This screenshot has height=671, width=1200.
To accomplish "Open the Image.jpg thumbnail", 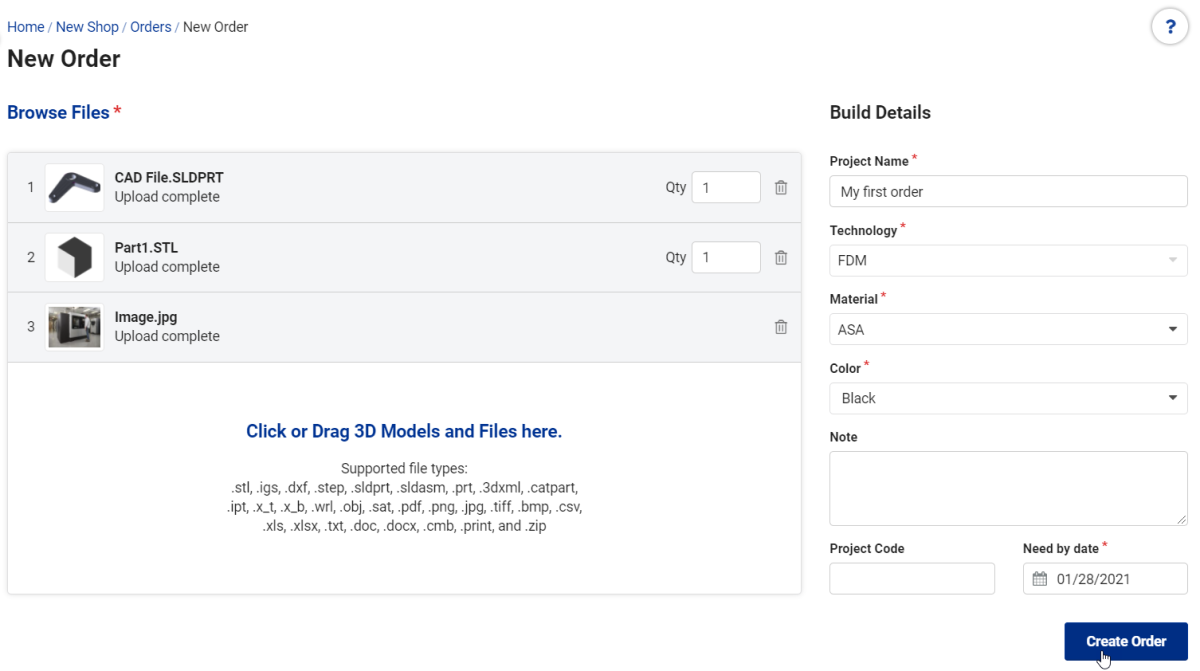I will 74,327.
